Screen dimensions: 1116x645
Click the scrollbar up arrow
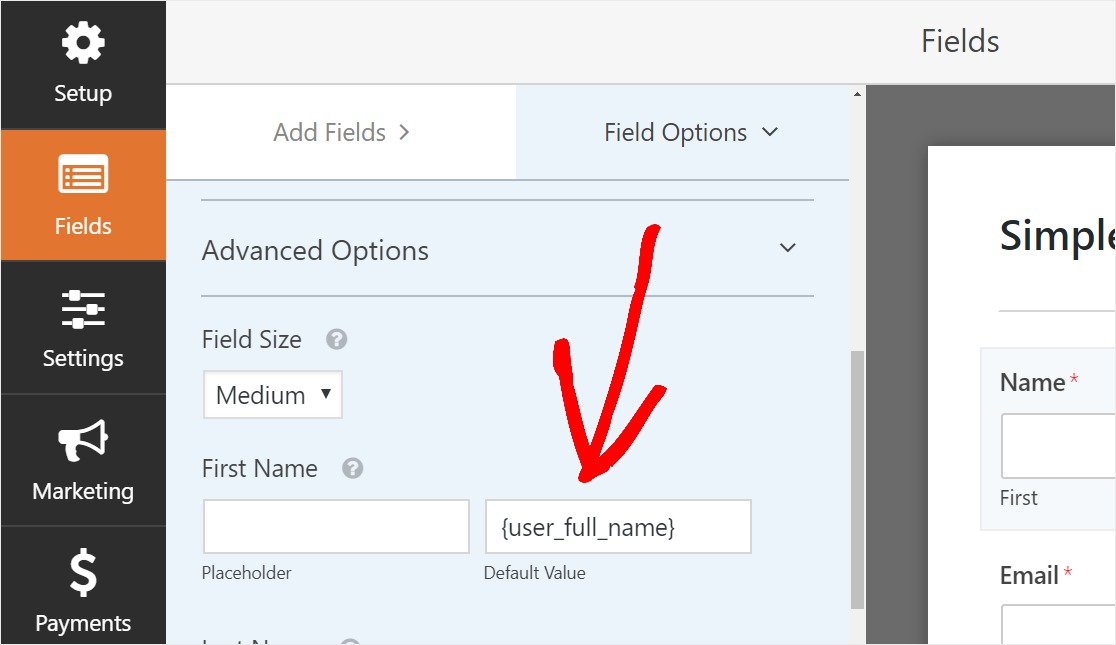point(857,94)
